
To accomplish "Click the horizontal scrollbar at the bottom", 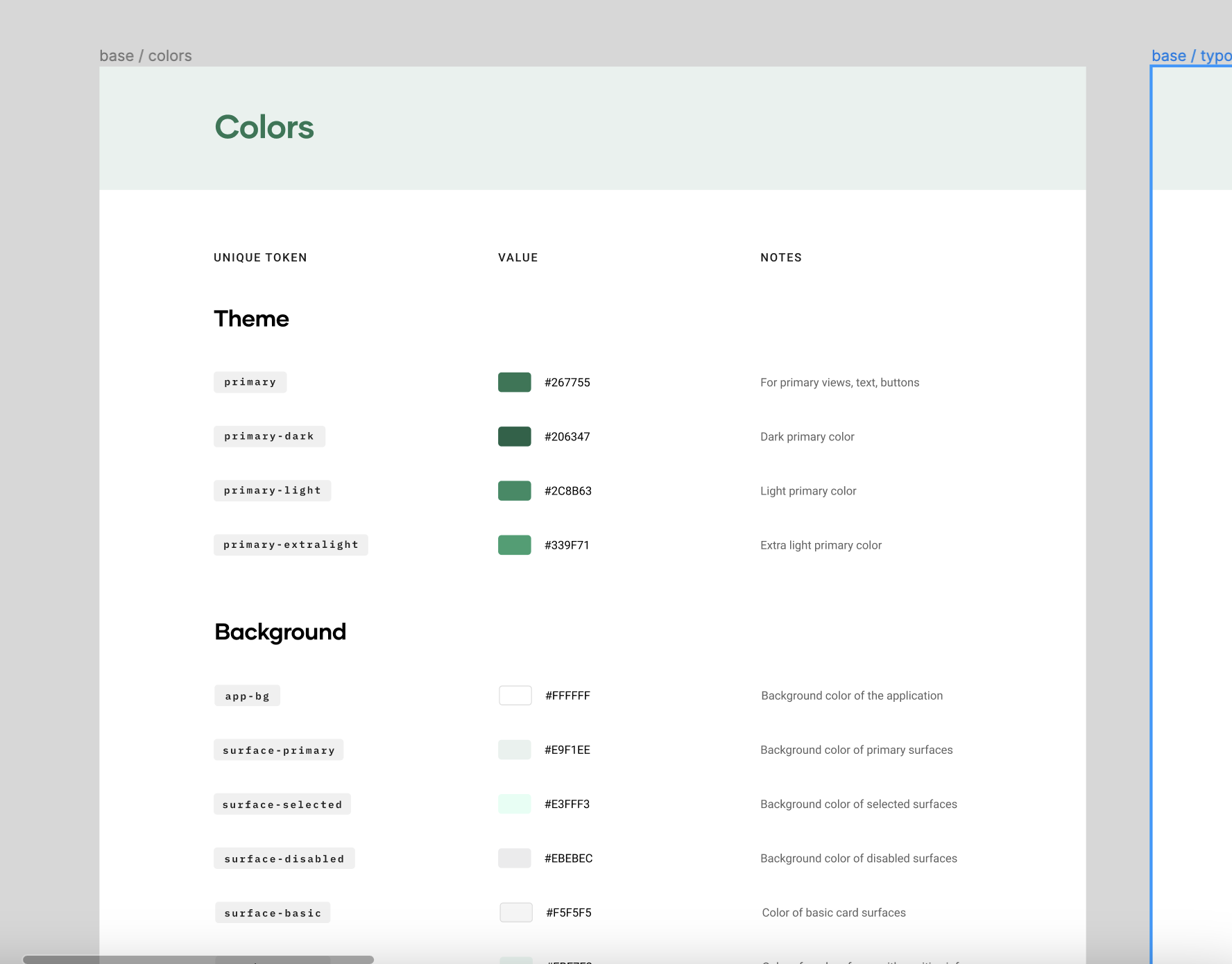I will point(198,959).
